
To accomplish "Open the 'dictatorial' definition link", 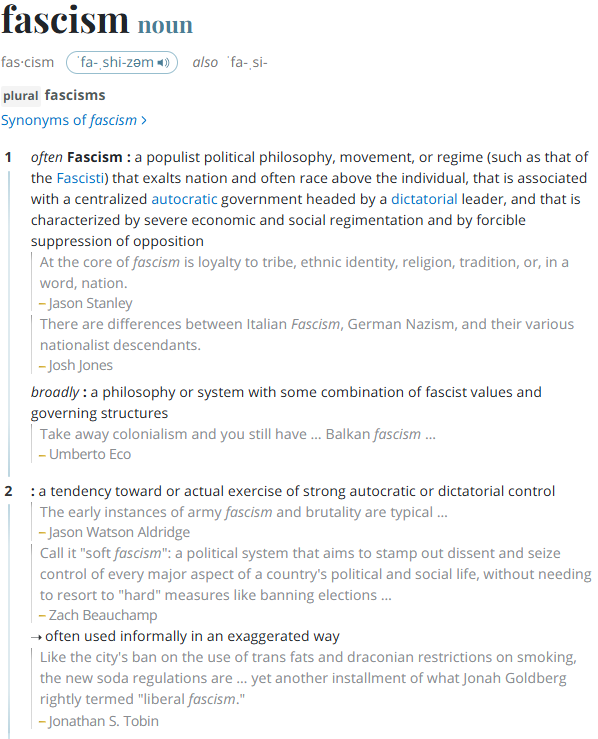I will pos(424,199).
